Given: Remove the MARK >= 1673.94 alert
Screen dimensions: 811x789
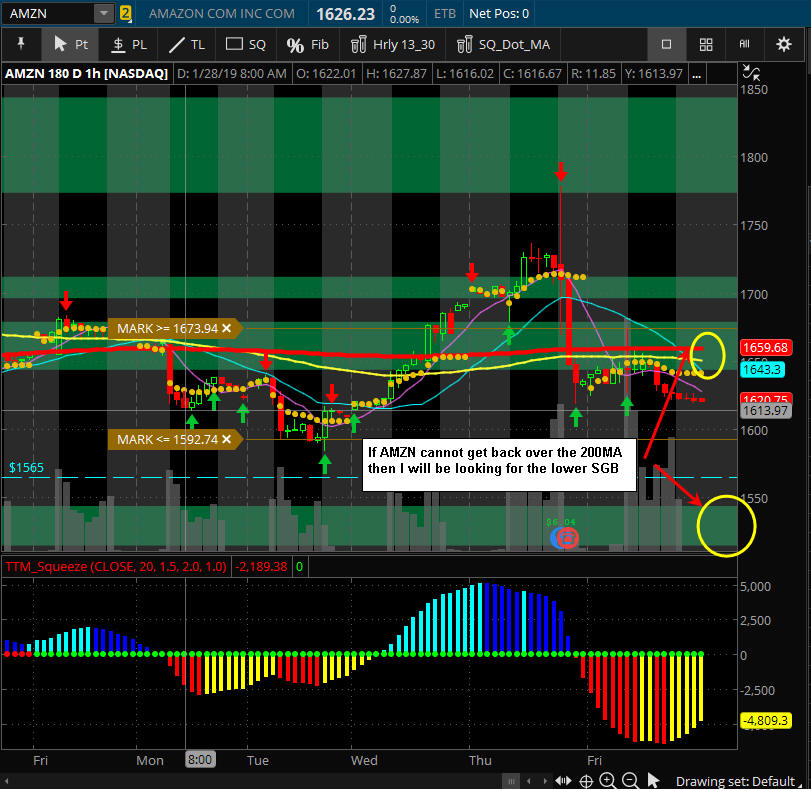Looking at the screenshot, I should [227, 328].
